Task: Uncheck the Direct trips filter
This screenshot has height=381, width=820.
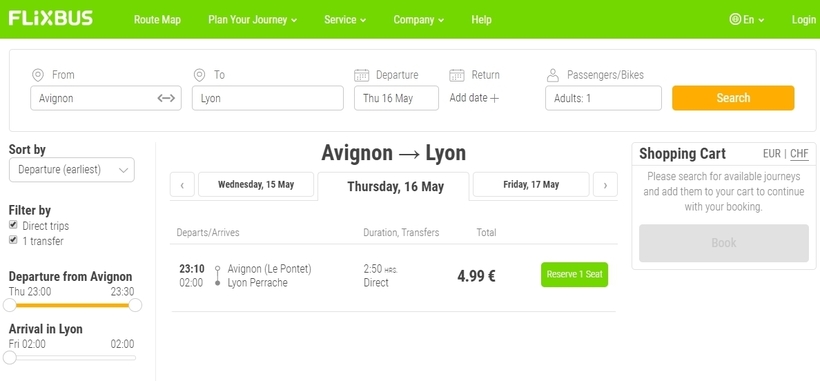Action: (x=13, y=225)
